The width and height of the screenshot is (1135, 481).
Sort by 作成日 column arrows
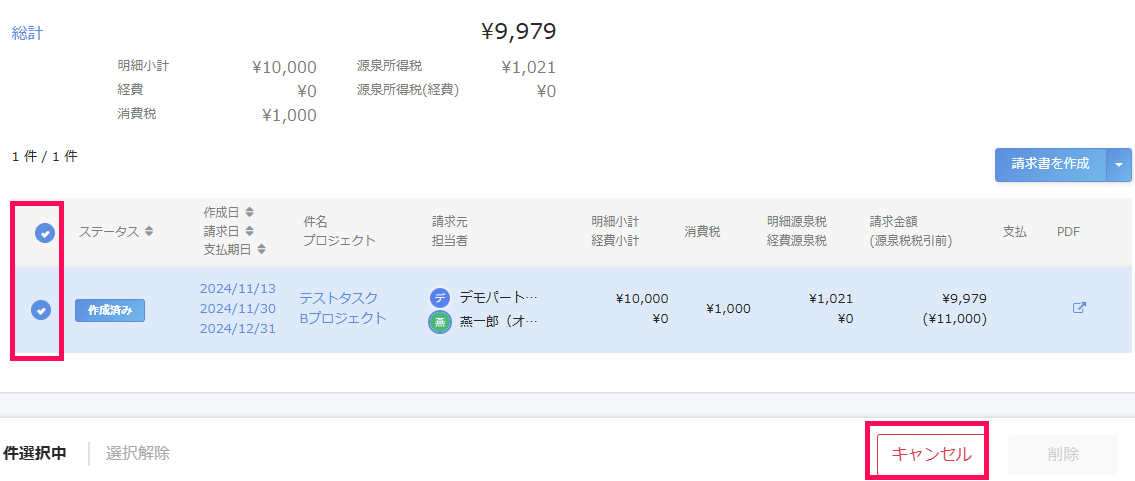(x=249, y=212)
